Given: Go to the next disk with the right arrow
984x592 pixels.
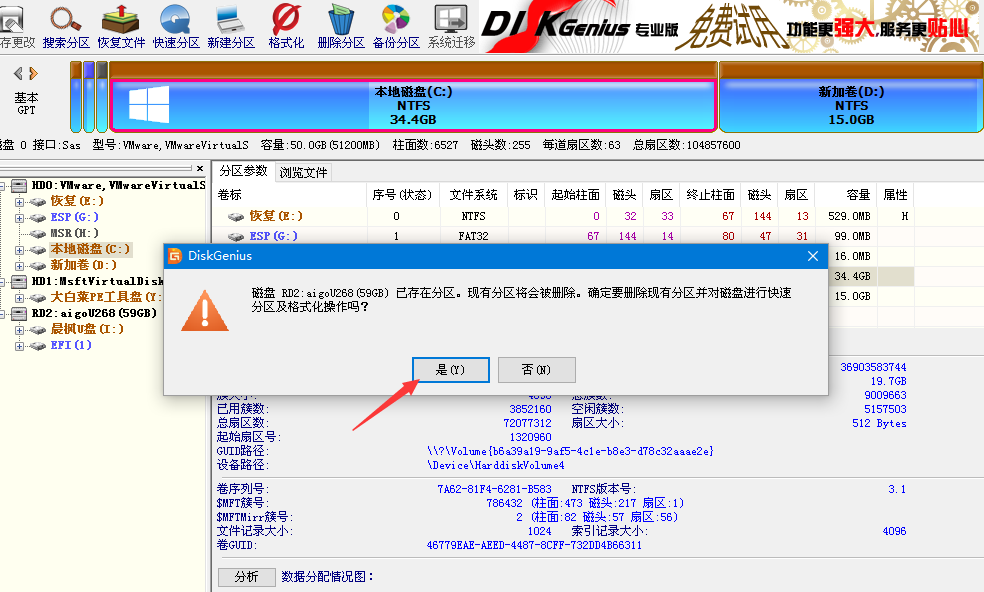Looking at the screenshot, I should (33, 73).
